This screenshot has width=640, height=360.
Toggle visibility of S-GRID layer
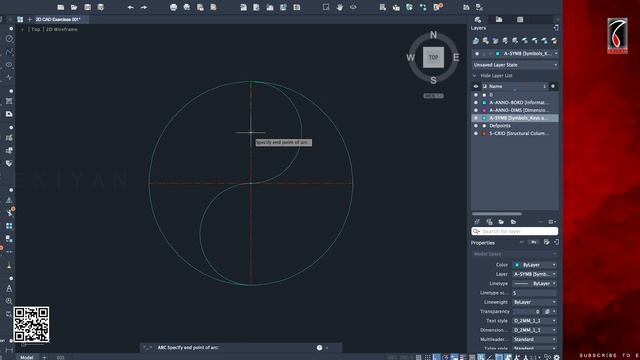476,133
